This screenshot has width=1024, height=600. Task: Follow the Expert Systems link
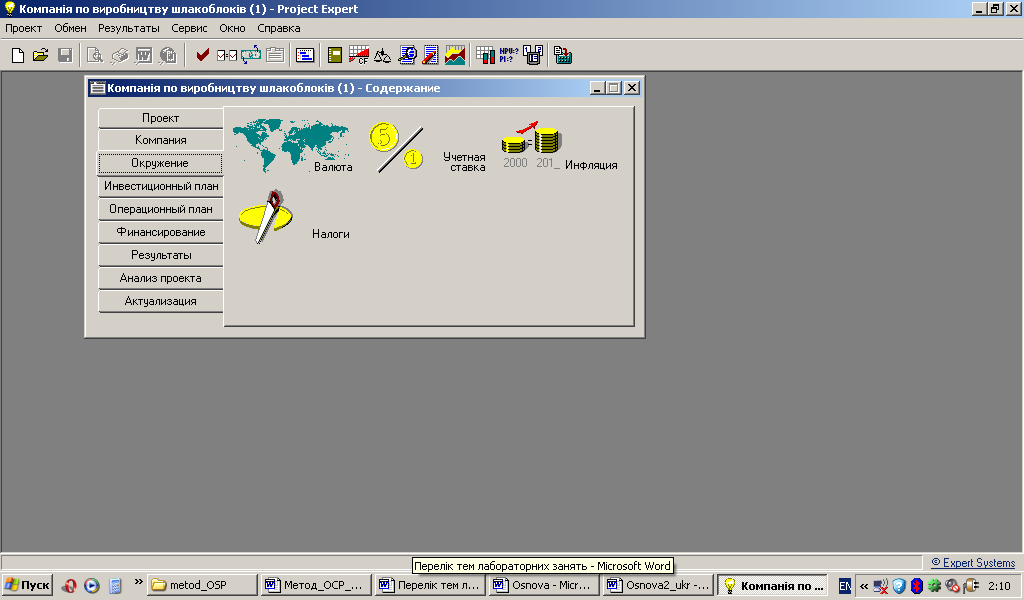pos(973,563)
